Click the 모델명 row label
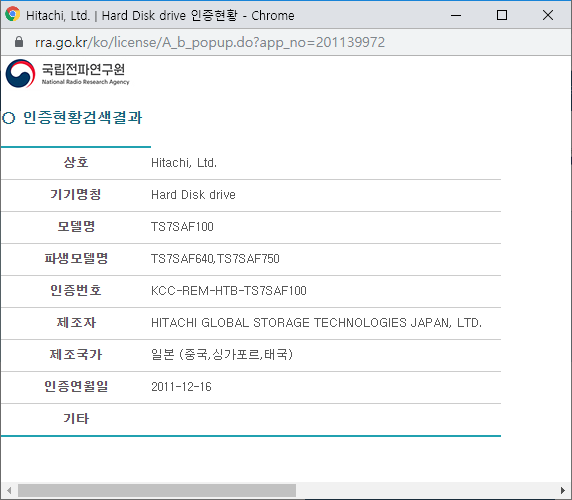572x500 pixels. click(x=76, y=226)
